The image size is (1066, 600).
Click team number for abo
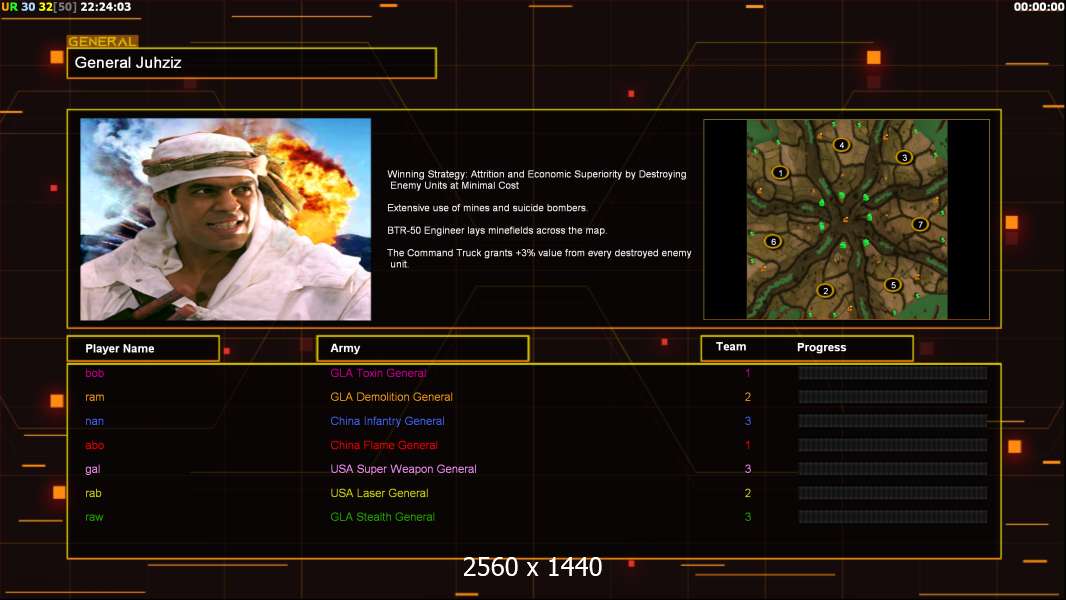click(748, 445)
